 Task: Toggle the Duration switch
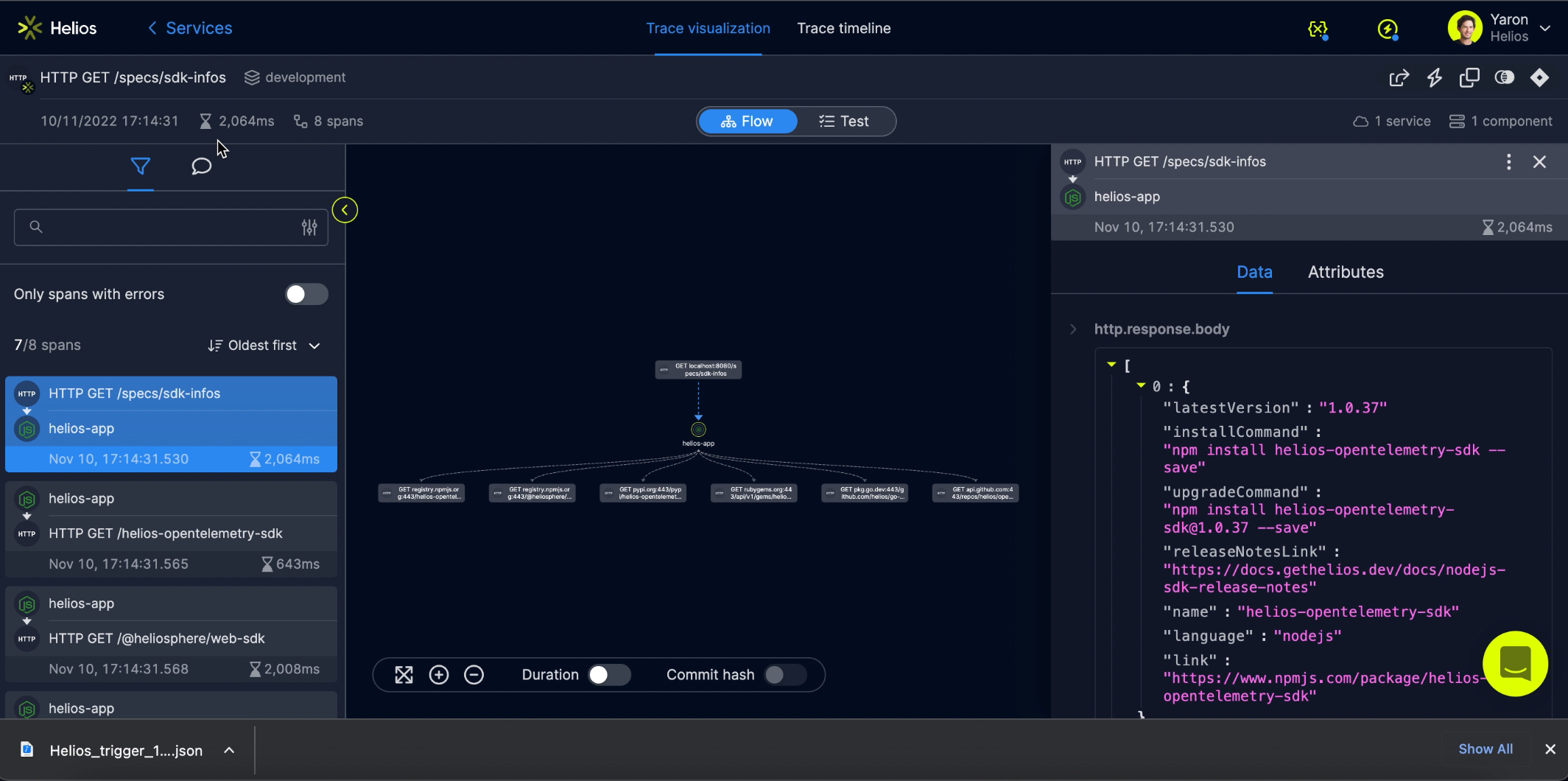pos(609,675)
